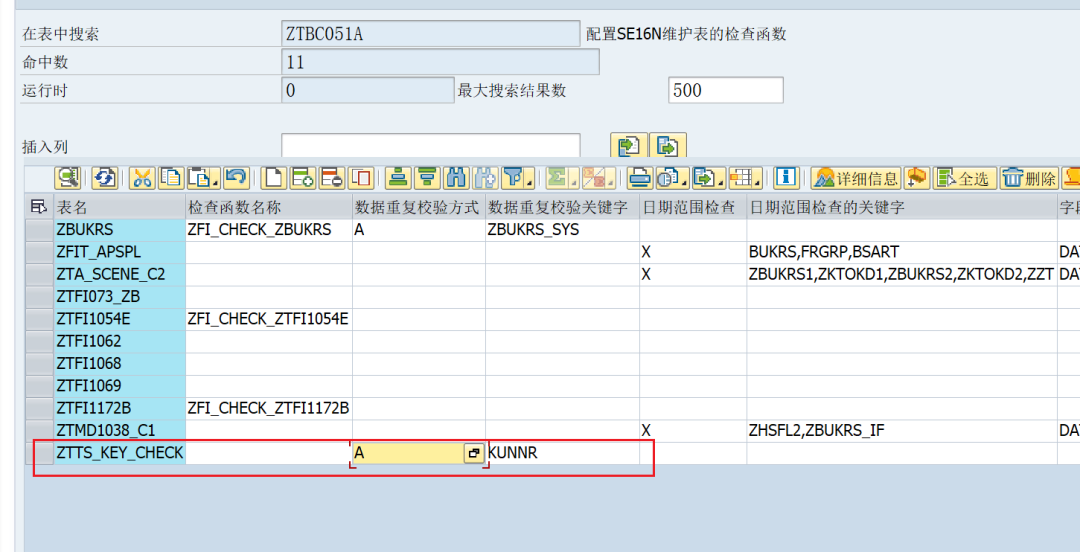Click into the 插入列 input field
The image size is (1080, 552).
430,145
